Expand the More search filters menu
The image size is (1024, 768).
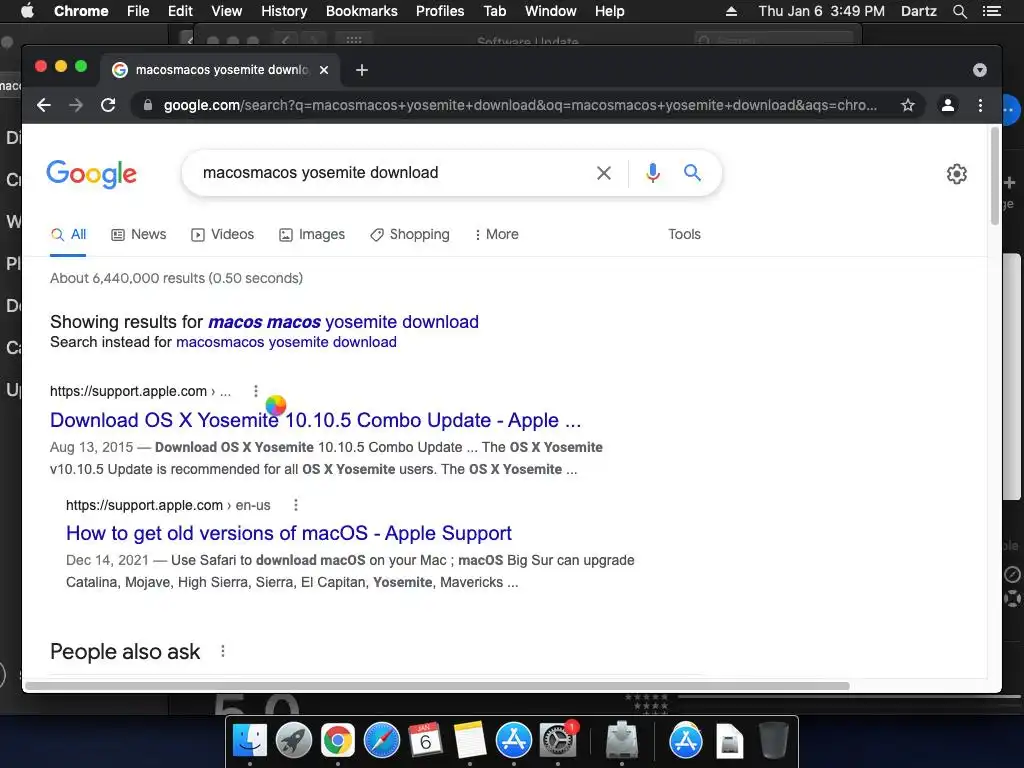(x=496, y=234)
